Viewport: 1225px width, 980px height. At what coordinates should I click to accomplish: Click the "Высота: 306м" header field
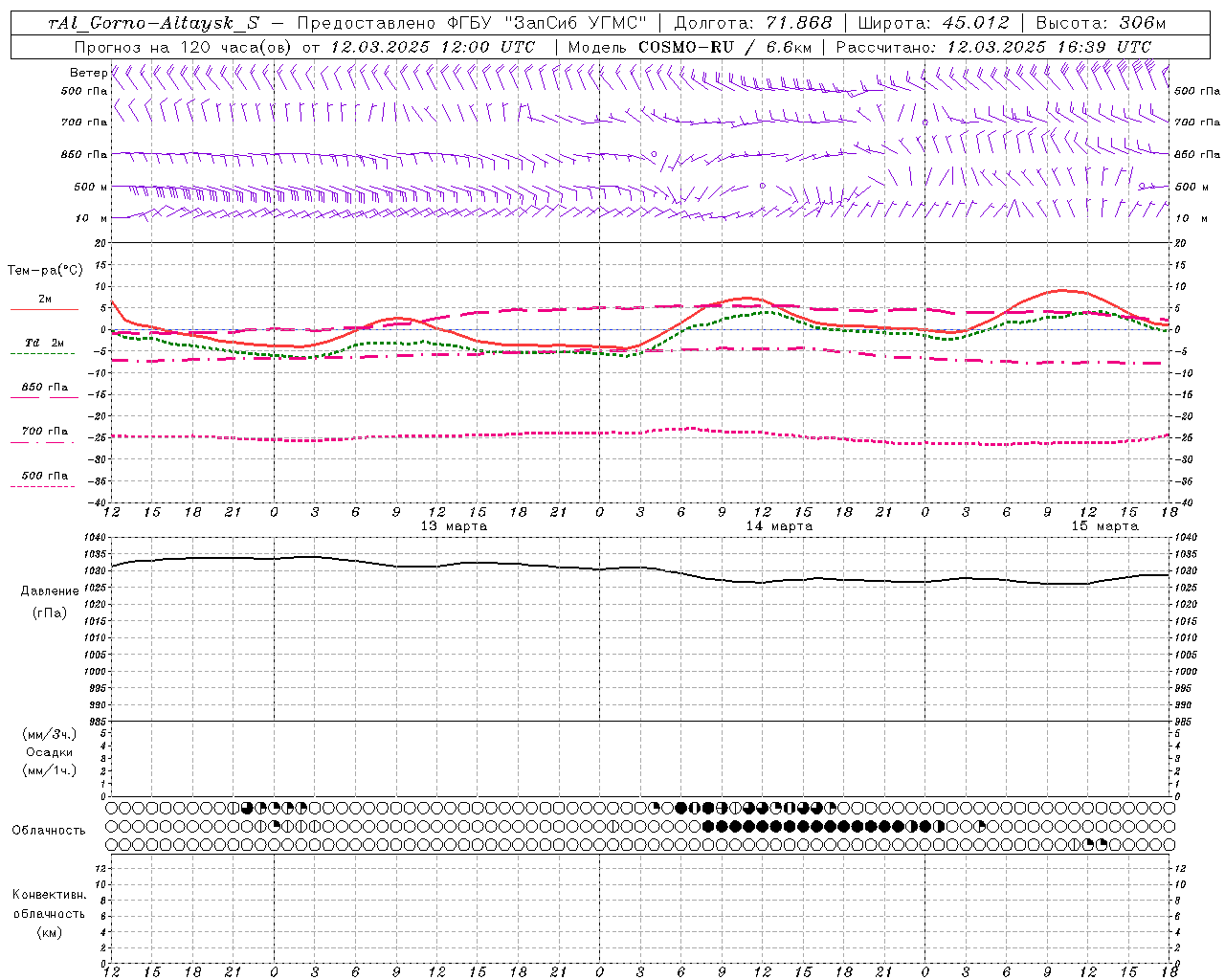point(1101,23)
